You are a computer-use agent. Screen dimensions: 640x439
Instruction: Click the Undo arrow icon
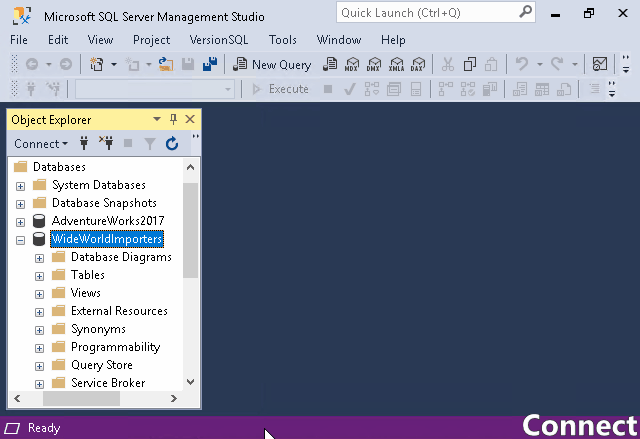[522, 64]
